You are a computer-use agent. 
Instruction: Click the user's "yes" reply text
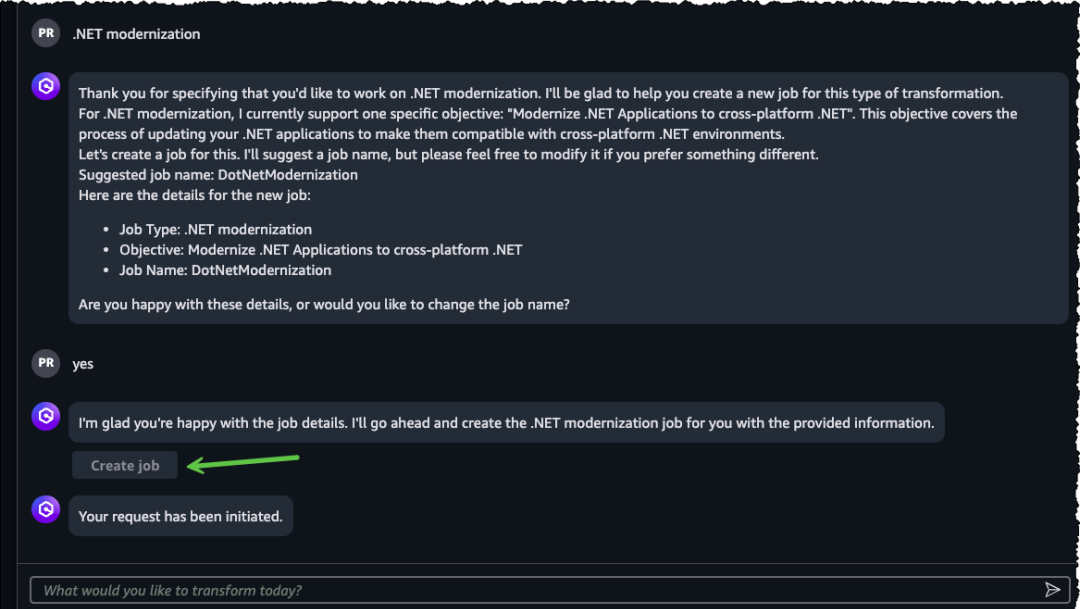pos(83,364)
